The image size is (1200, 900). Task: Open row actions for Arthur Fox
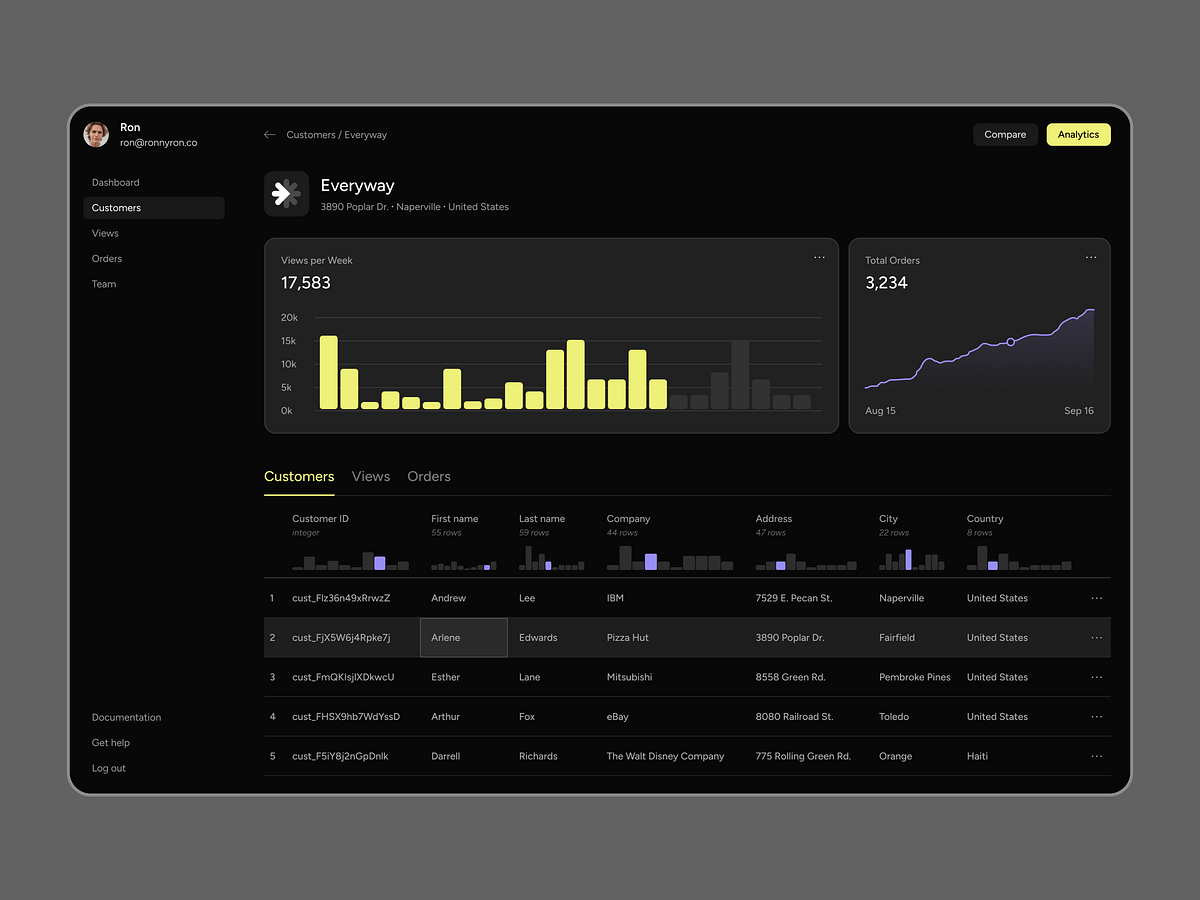click(1096, 717)
